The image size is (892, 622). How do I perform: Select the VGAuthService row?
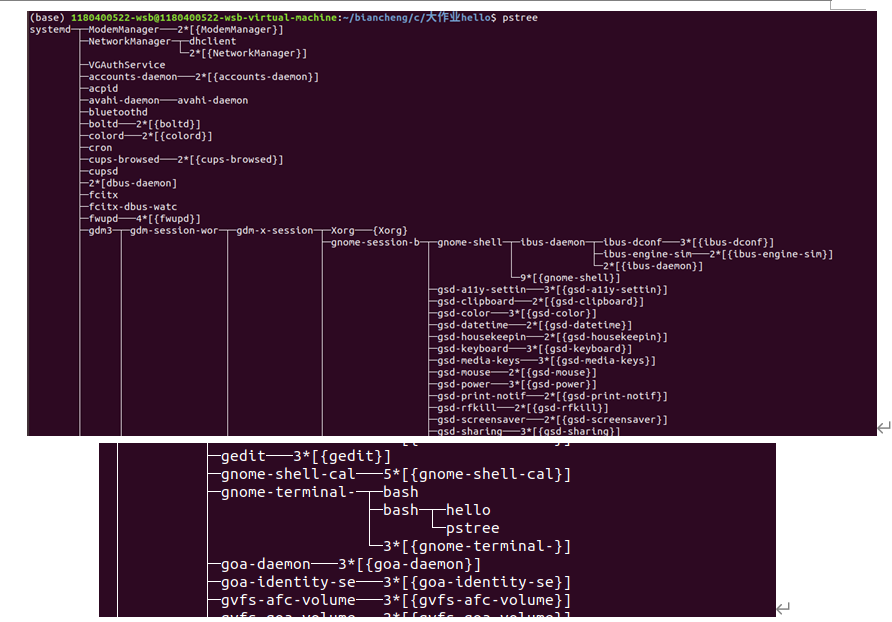tap(126, 65)
